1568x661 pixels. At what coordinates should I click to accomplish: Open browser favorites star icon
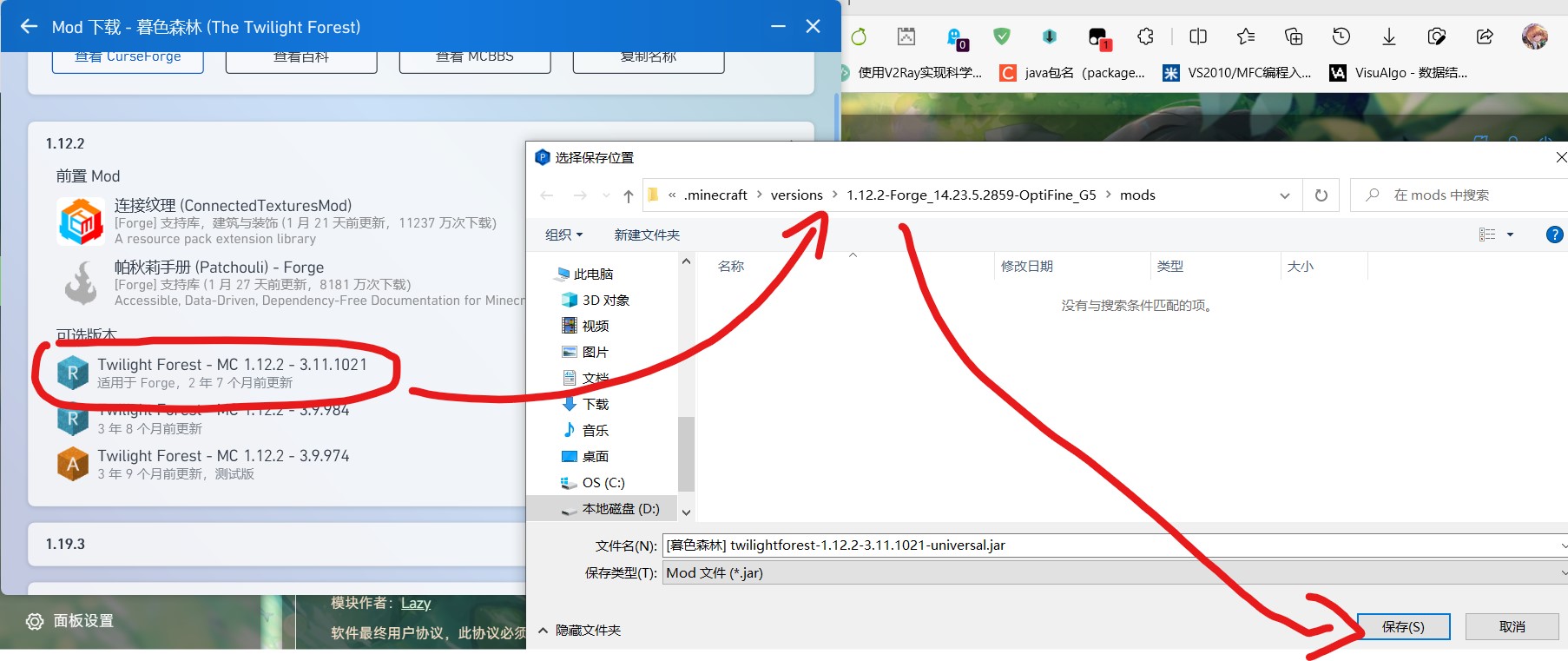(1246, 36)
